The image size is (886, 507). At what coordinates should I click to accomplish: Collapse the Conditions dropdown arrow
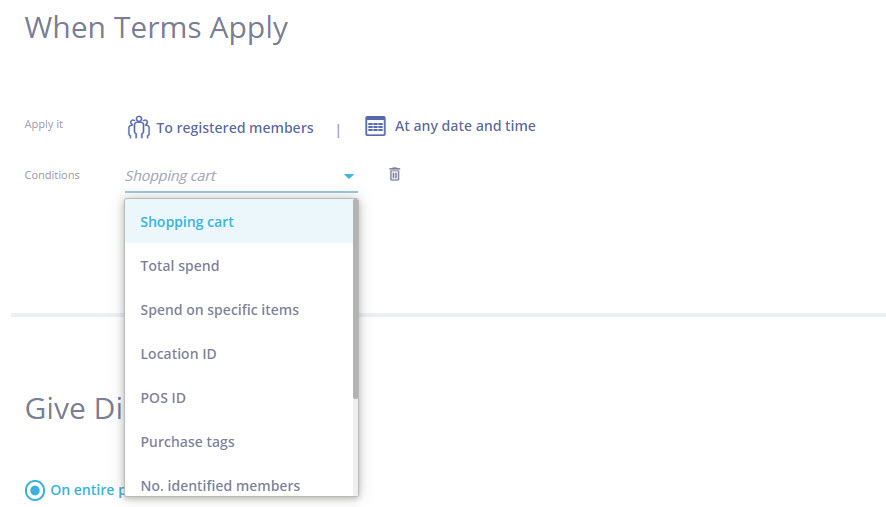pyautogui.click(x=349, y=176)
